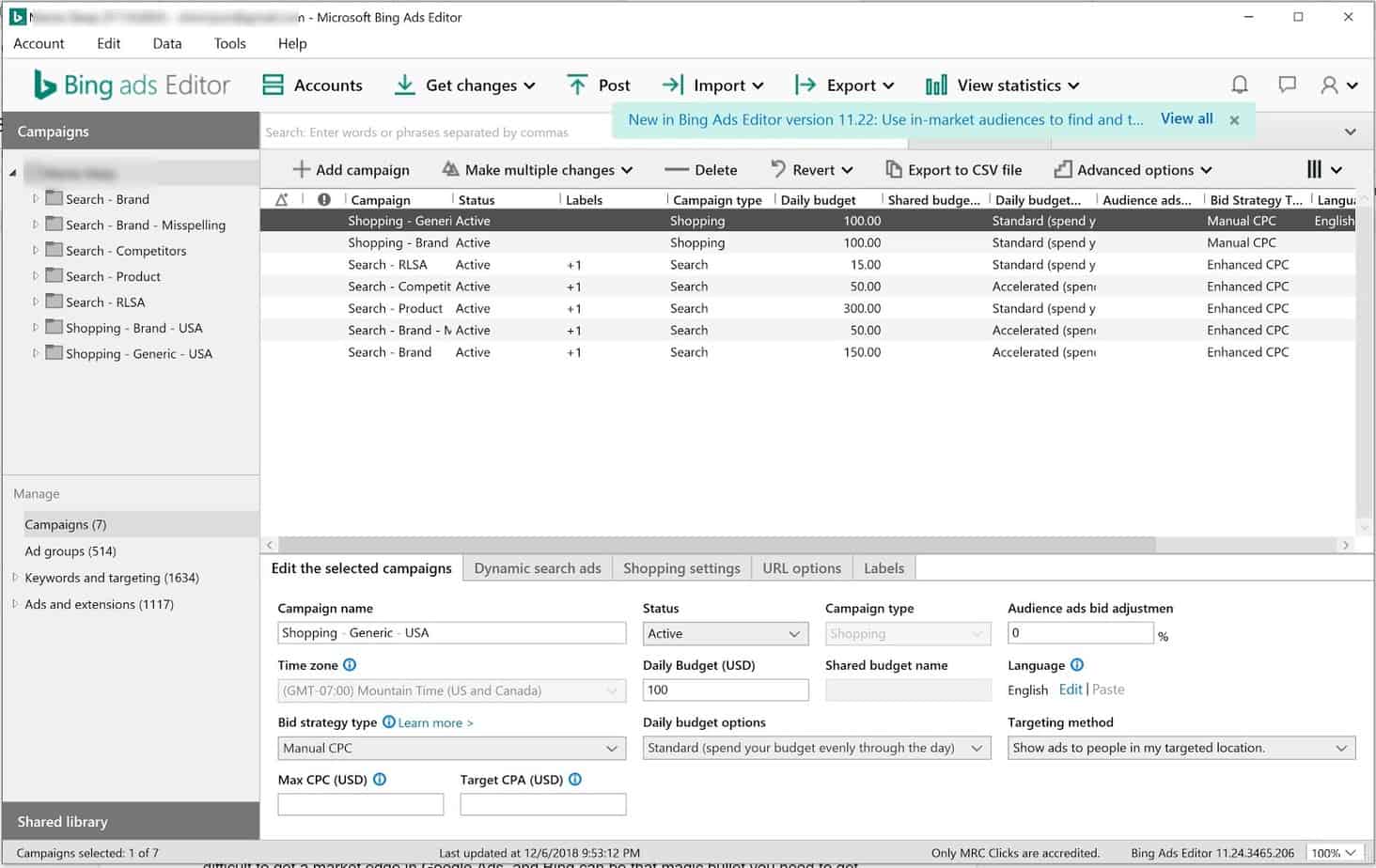Click the Bing ads Editor logo

[x=132, y=85]
